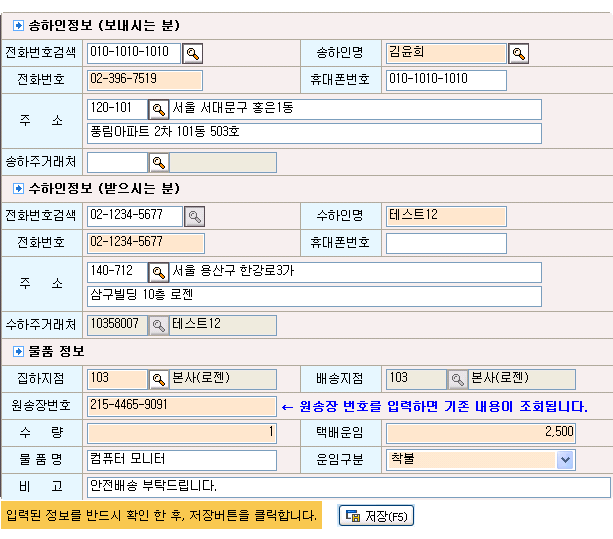Open sender postal code lookup for 120-101
Screen dimensions: 613x539
coord(158,109)
